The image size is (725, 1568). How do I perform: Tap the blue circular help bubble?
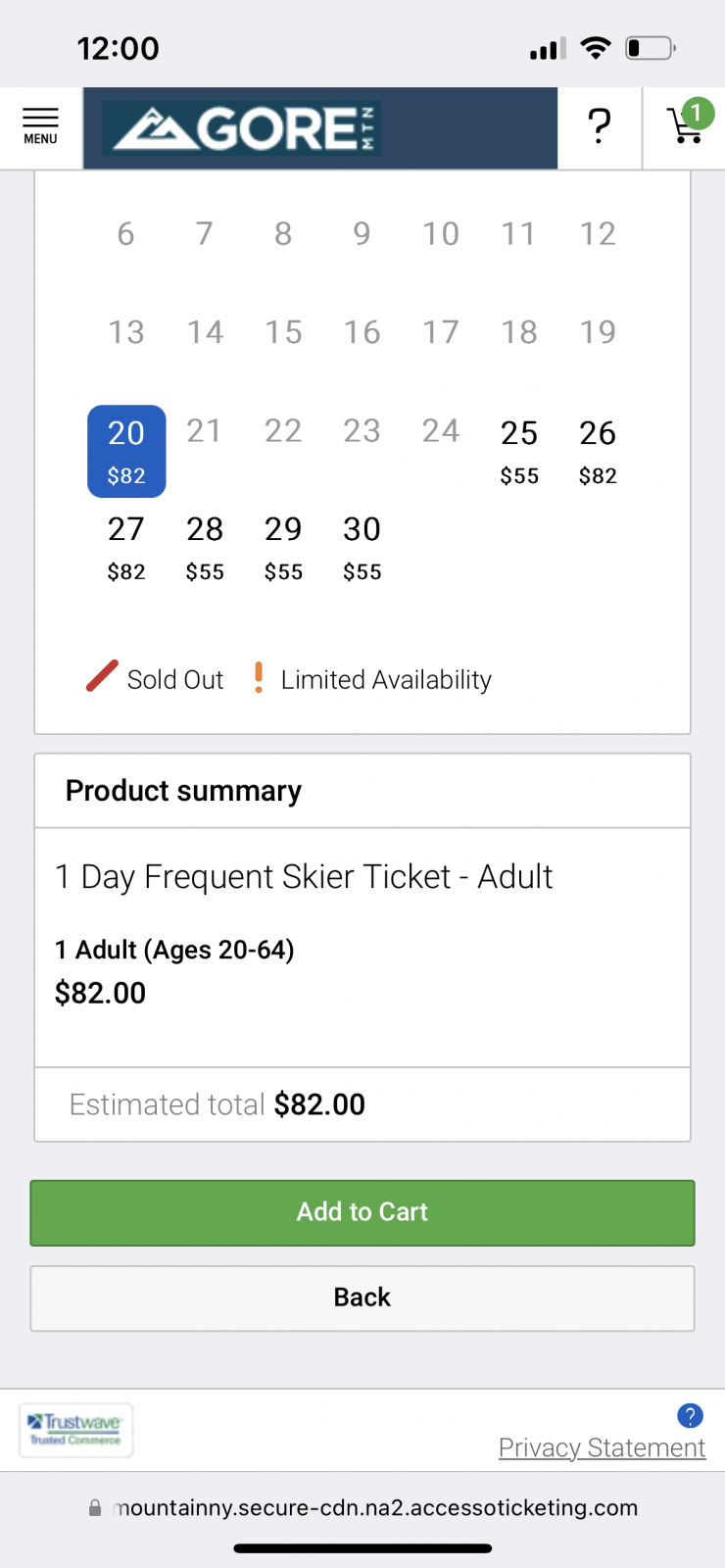[690, 1415]
